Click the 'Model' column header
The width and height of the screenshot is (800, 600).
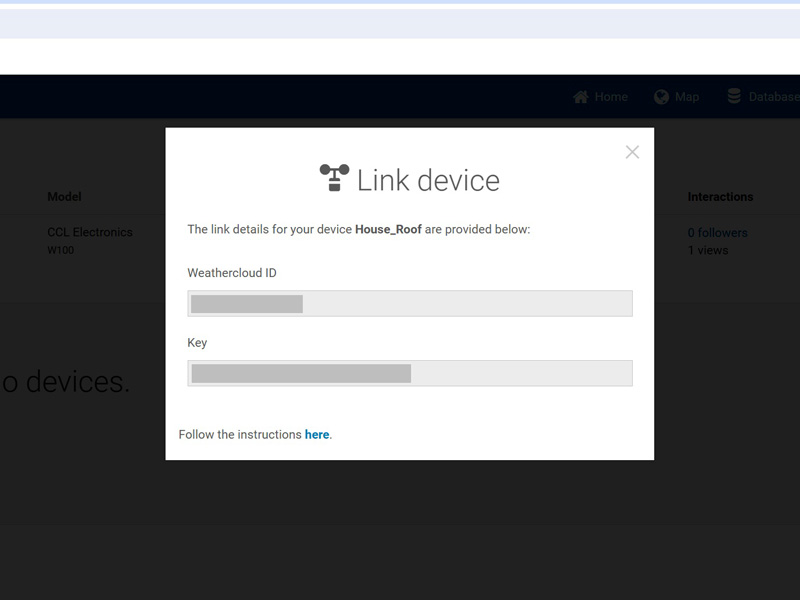[64, 197]
